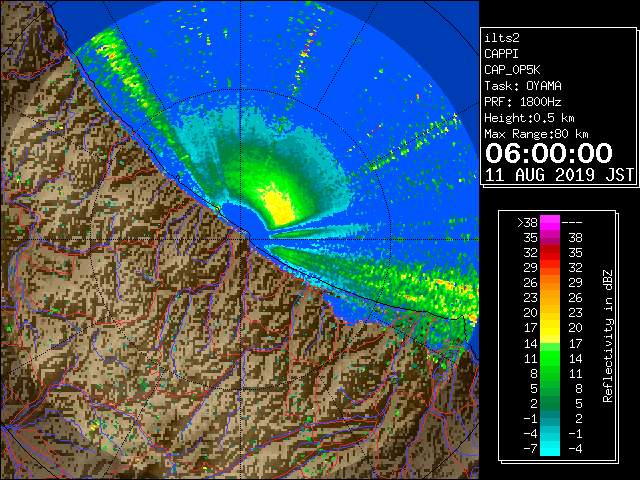
Task: Select the cyan -7 dBZ legend swatch
Action: pos(550,449)
